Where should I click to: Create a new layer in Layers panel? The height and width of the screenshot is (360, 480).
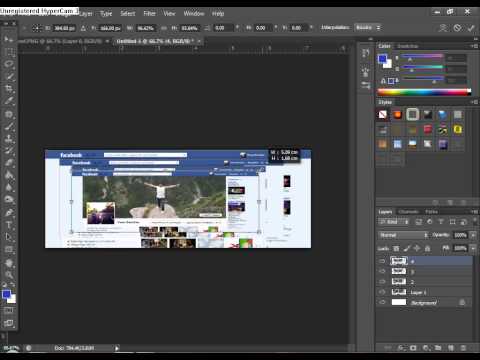pos(451,348)
